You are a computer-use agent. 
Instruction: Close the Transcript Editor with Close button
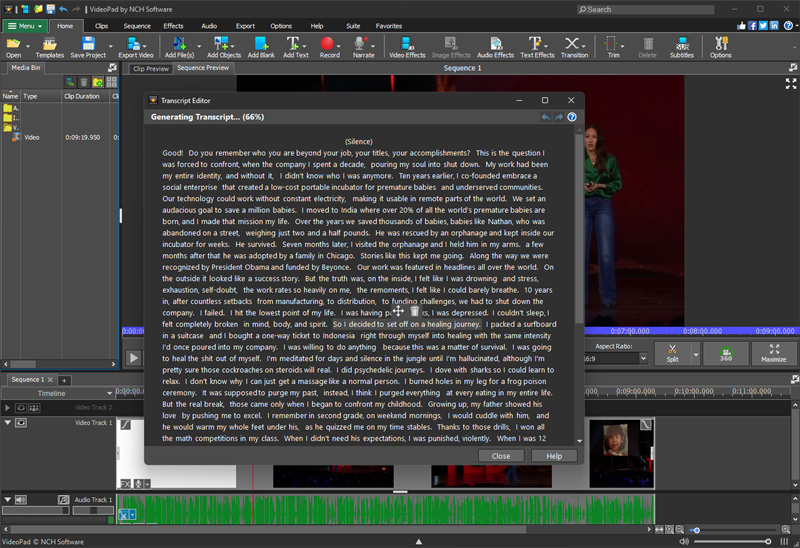501,456
